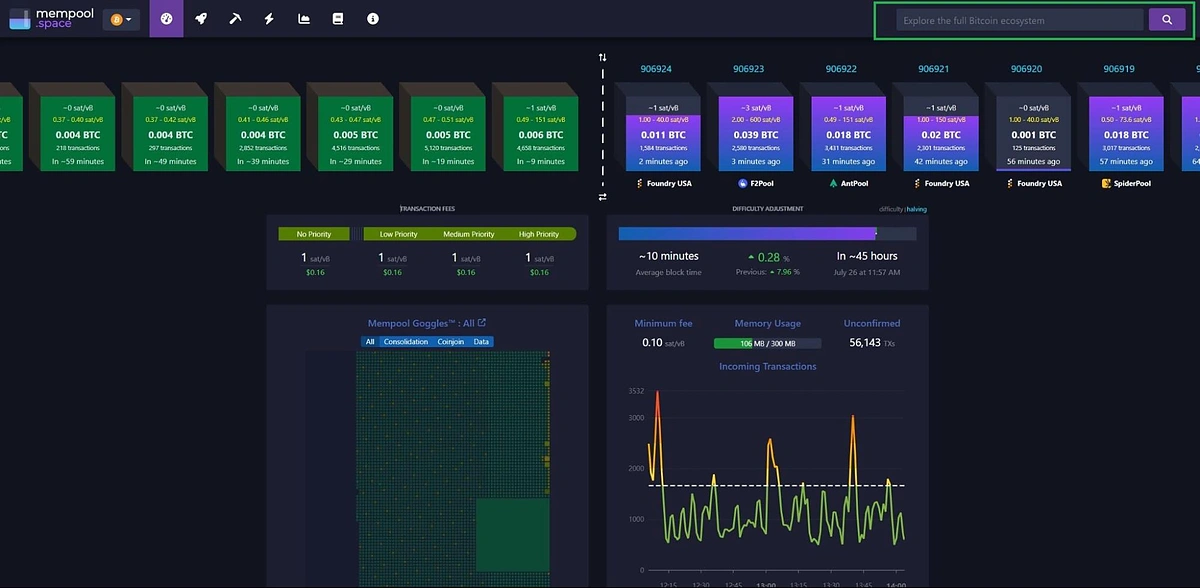The image size is (1200, 588).
Task: Click the magnifying glass search button
Action: [x=1166, y=20]
